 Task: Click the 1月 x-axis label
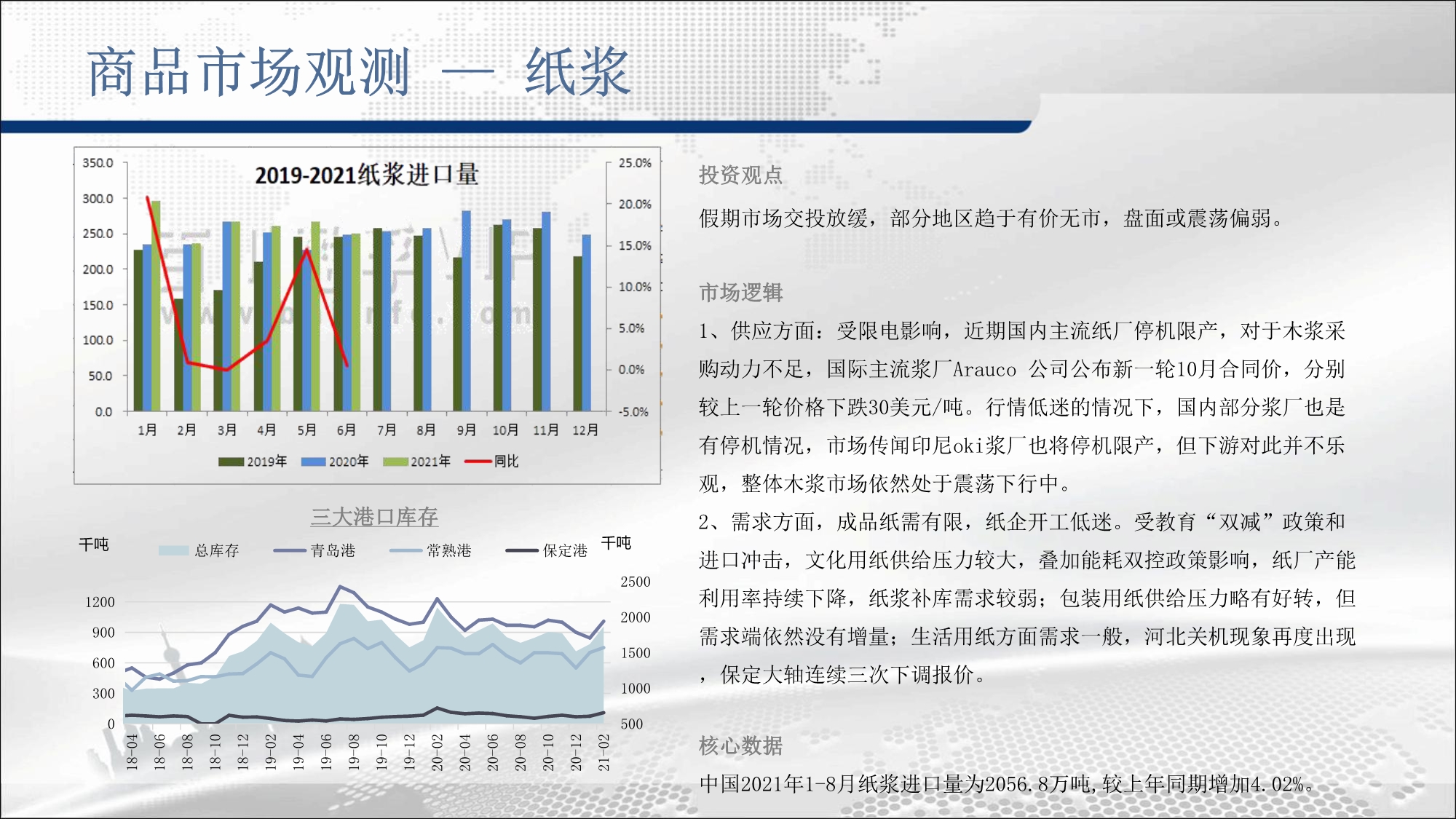click(147, 430)
